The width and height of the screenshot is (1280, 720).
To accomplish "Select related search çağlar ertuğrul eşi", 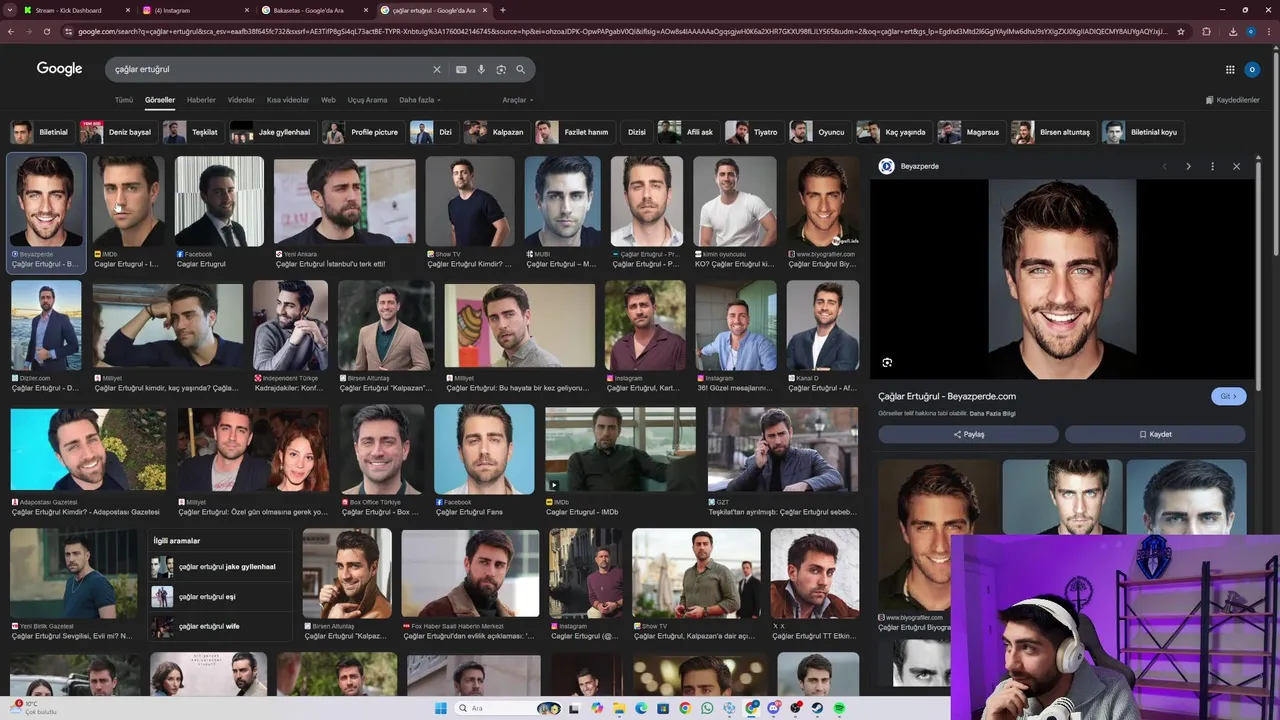I will (220, 597).
